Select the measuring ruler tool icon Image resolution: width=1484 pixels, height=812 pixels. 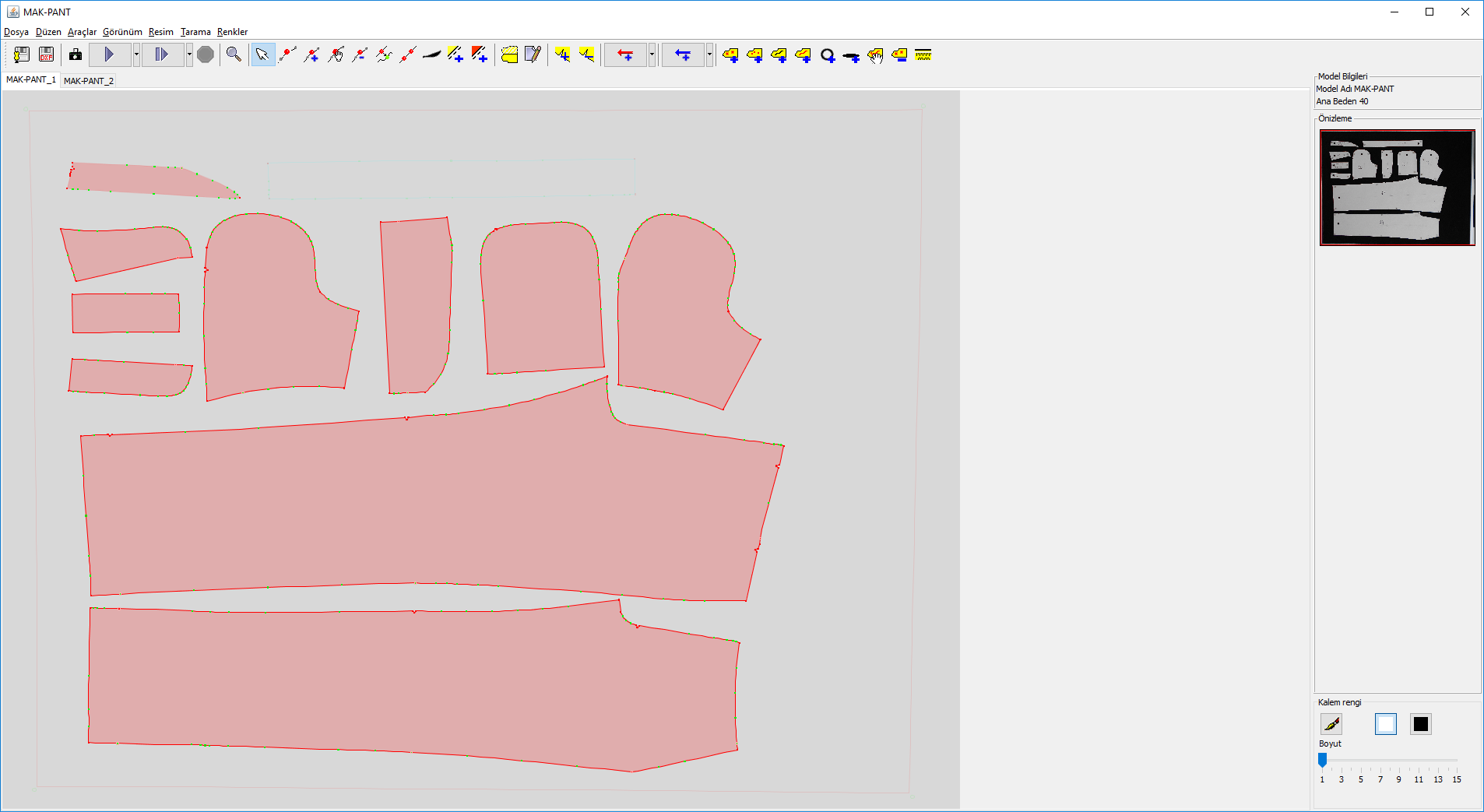point(923,54)
